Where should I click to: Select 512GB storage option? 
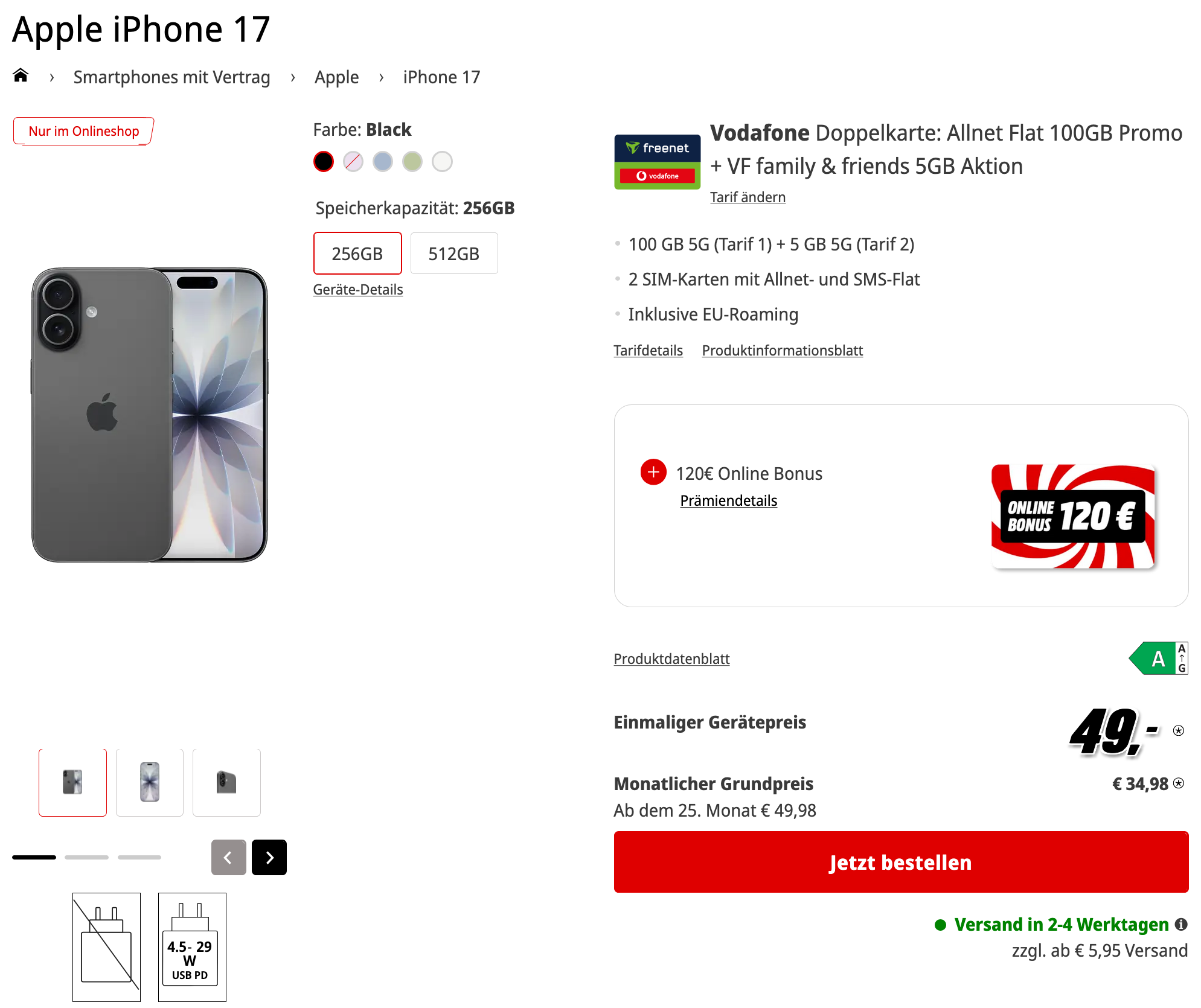tap(454, 254)
